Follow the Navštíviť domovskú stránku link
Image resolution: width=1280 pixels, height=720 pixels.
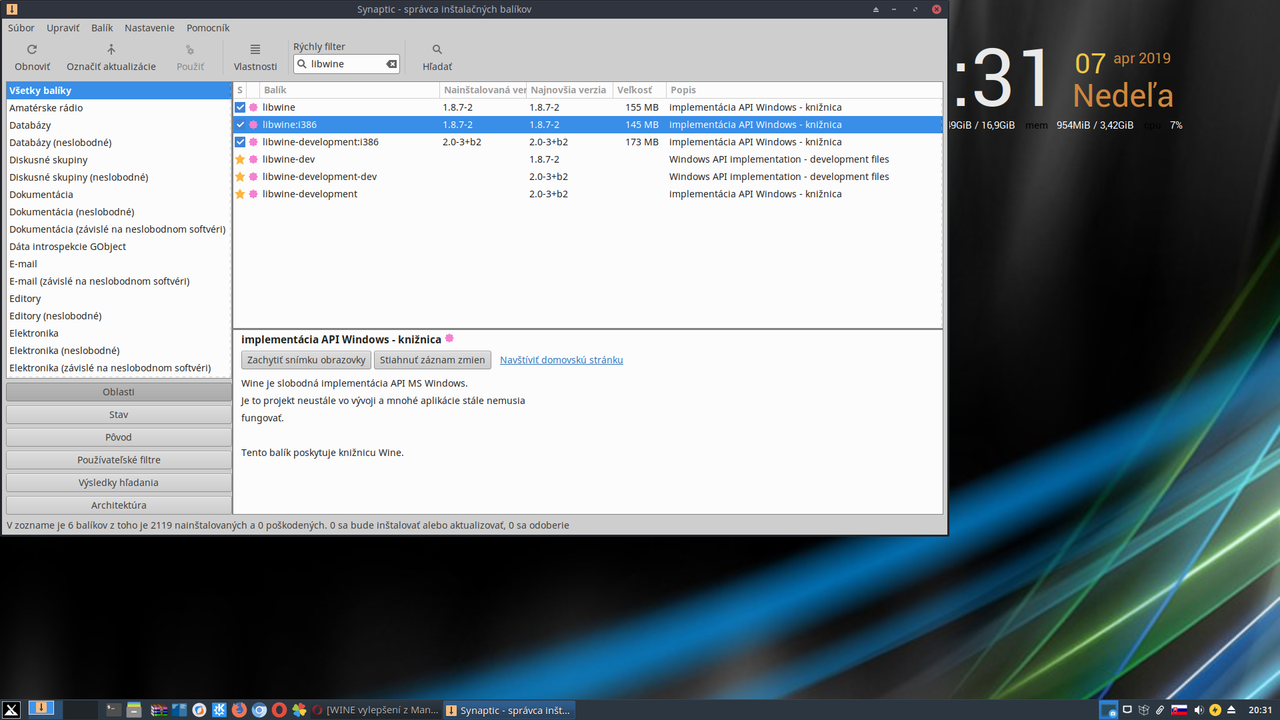(x=561, y=360)
